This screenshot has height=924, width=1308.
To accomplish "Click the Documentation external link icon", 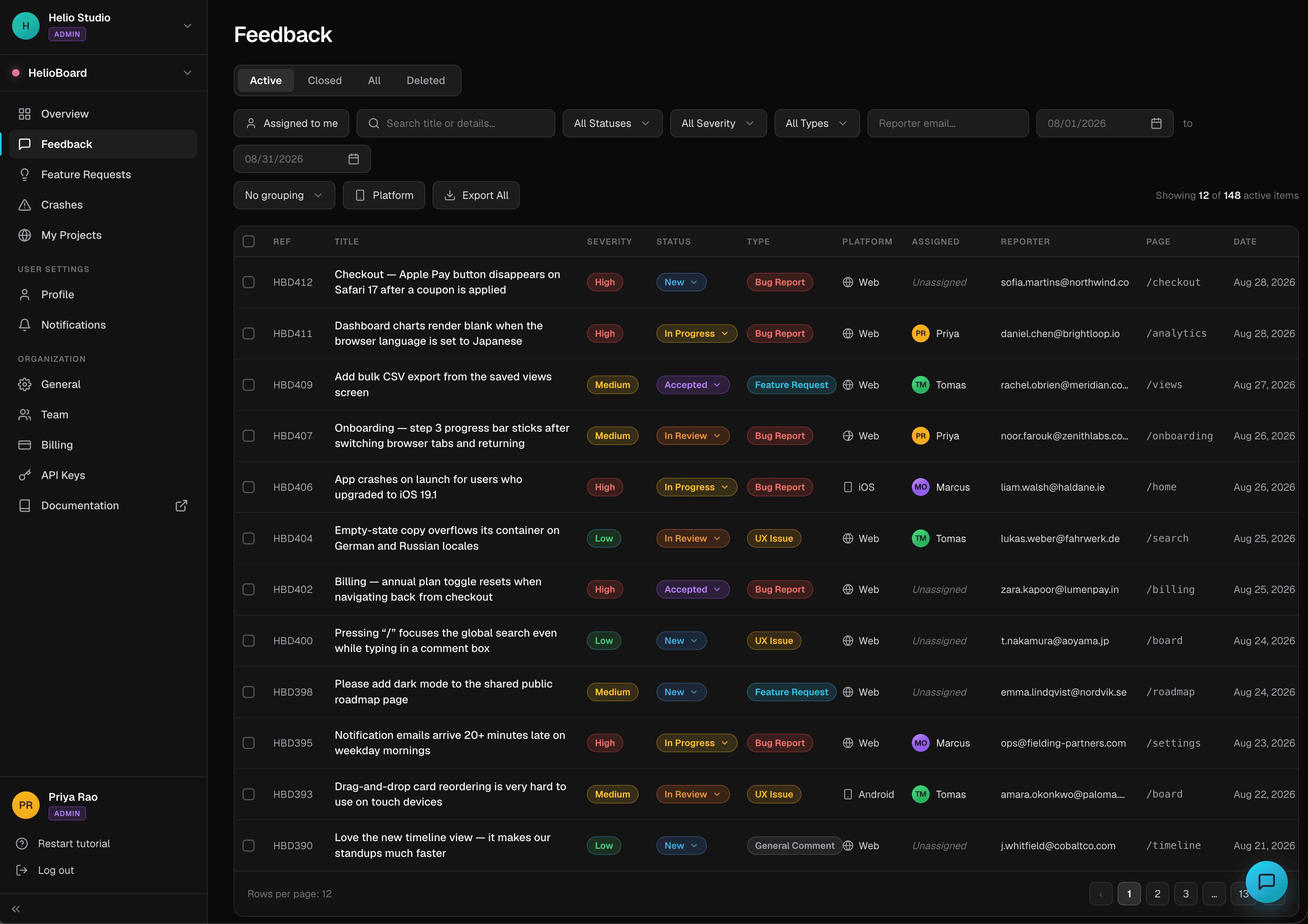I will (x=181, y=506).
